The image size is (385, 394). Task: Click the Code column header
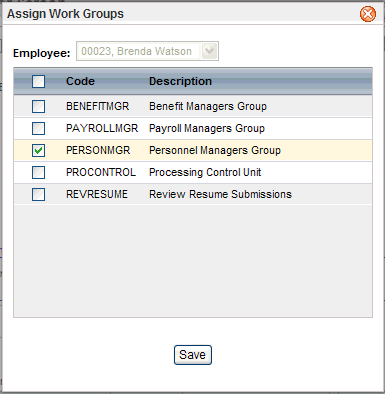click(x=80, y=81)
